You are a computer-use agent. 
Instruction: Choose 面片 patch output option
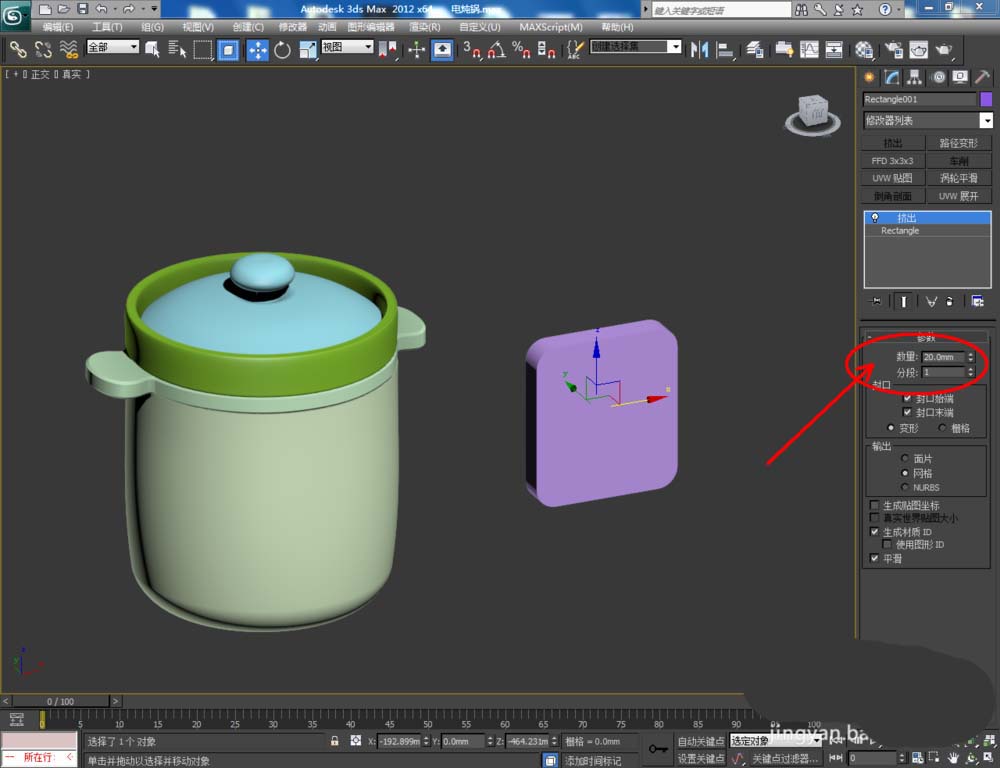pyautogui.click(x=905, y=458)
